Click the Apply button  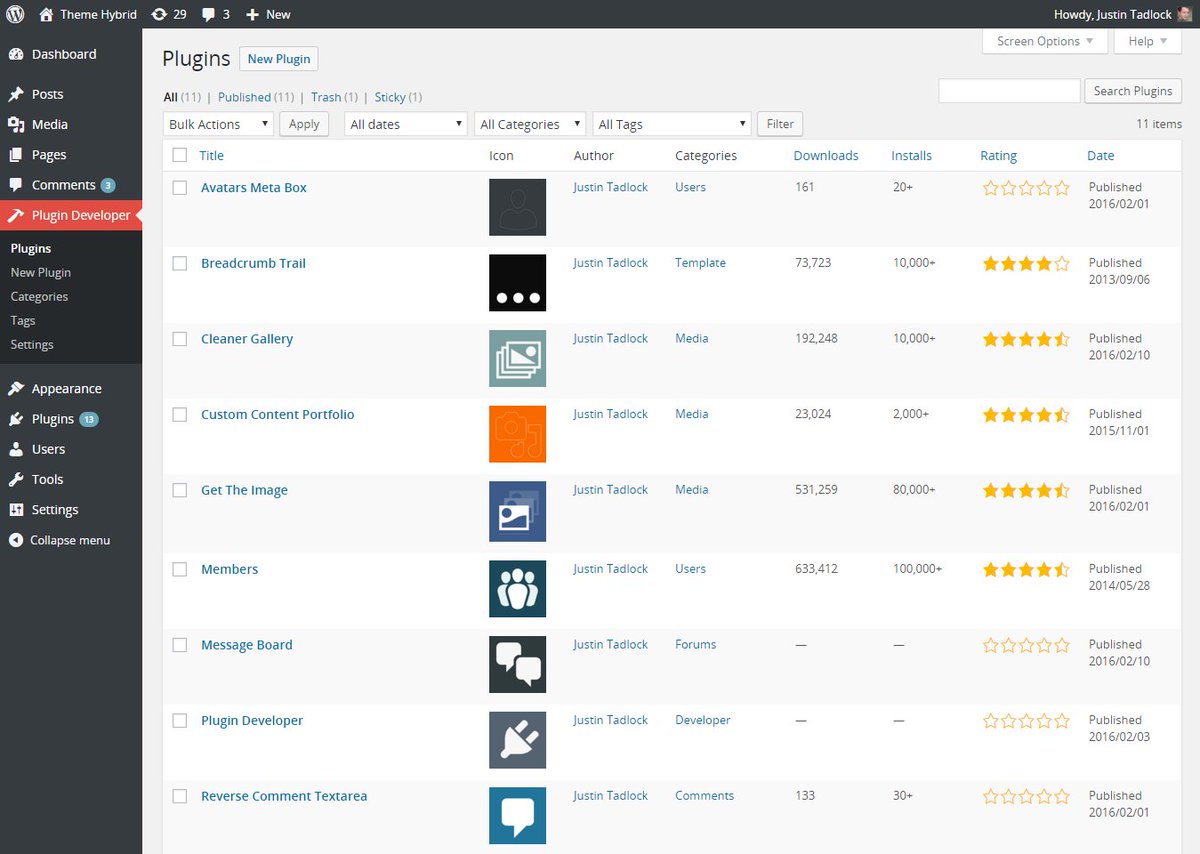pos(304,124)
